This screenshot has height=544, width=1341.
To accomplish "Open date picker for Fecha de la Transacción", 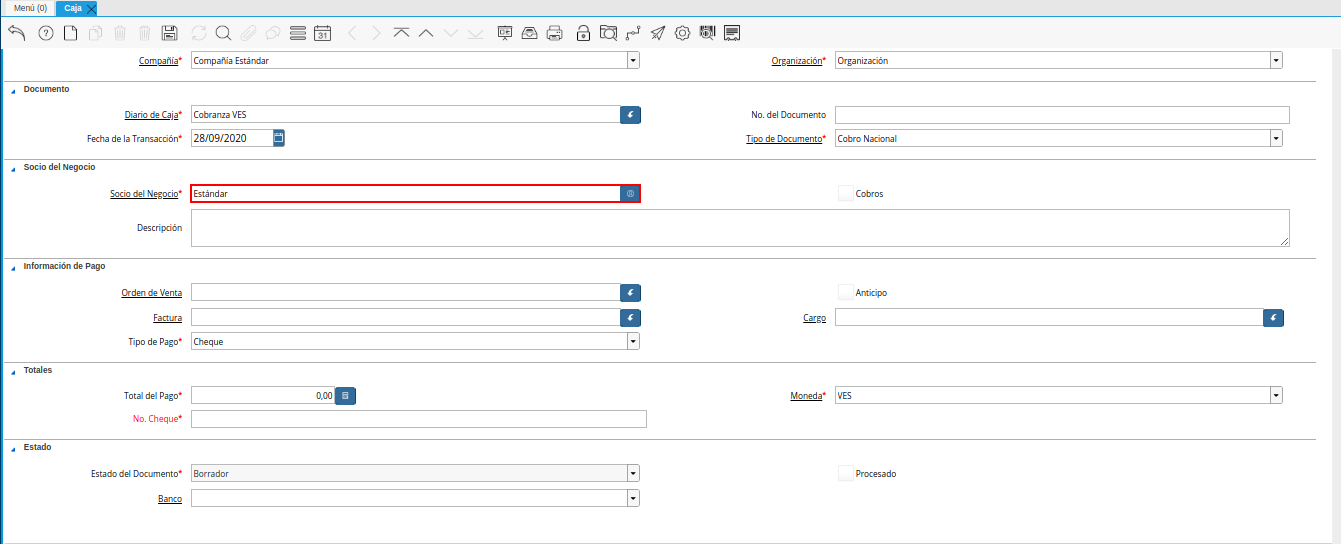I will pos(279,138).
